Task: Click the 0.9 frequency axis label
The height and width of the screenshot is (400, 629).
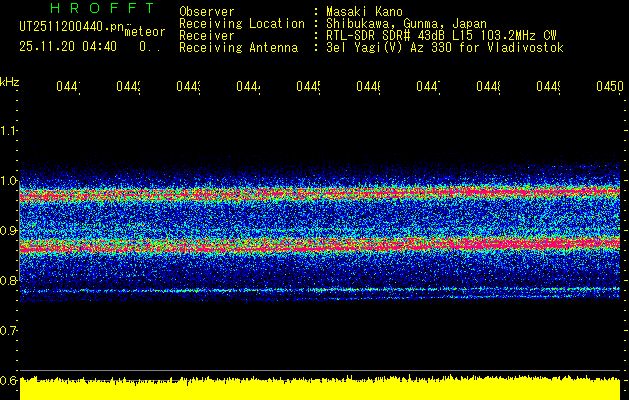Action: (10, 231)
